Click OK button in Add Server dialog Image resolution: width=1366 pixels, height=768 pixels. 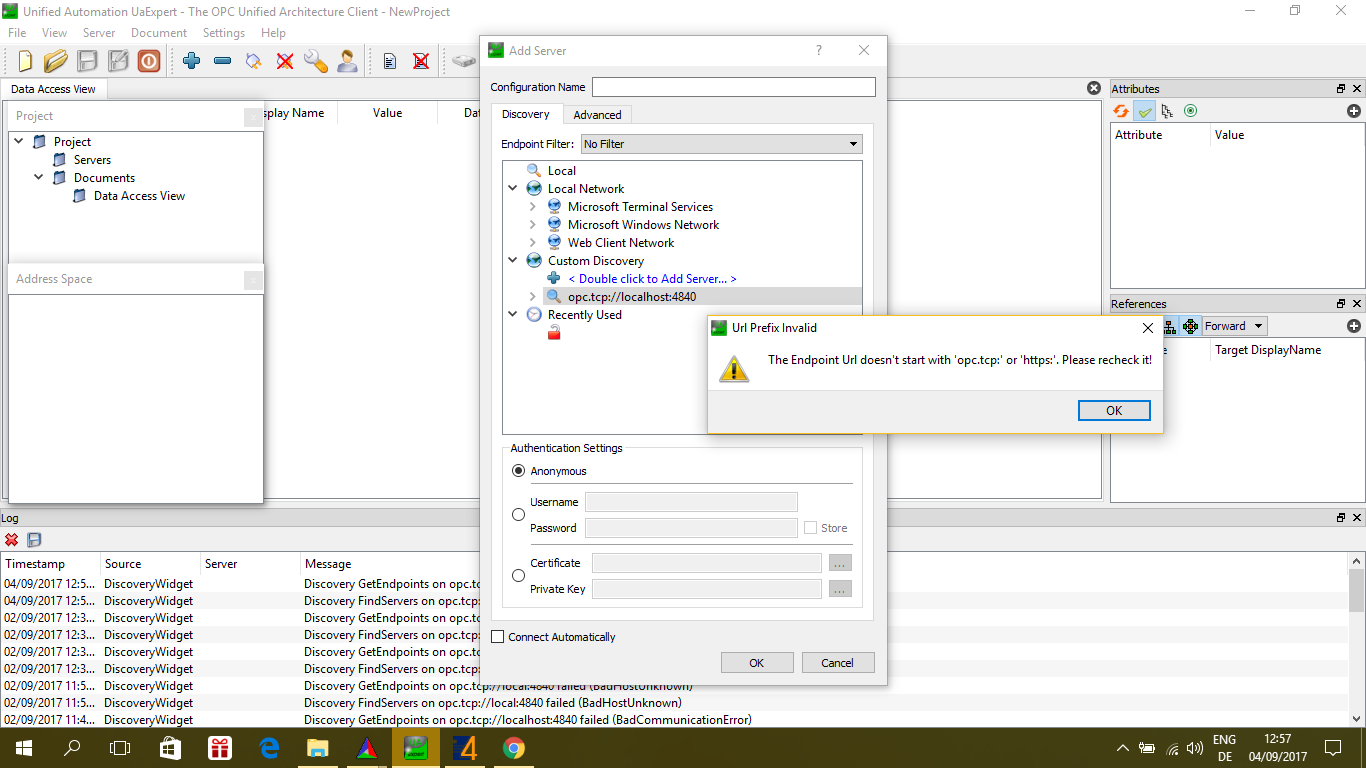[757, 663]
